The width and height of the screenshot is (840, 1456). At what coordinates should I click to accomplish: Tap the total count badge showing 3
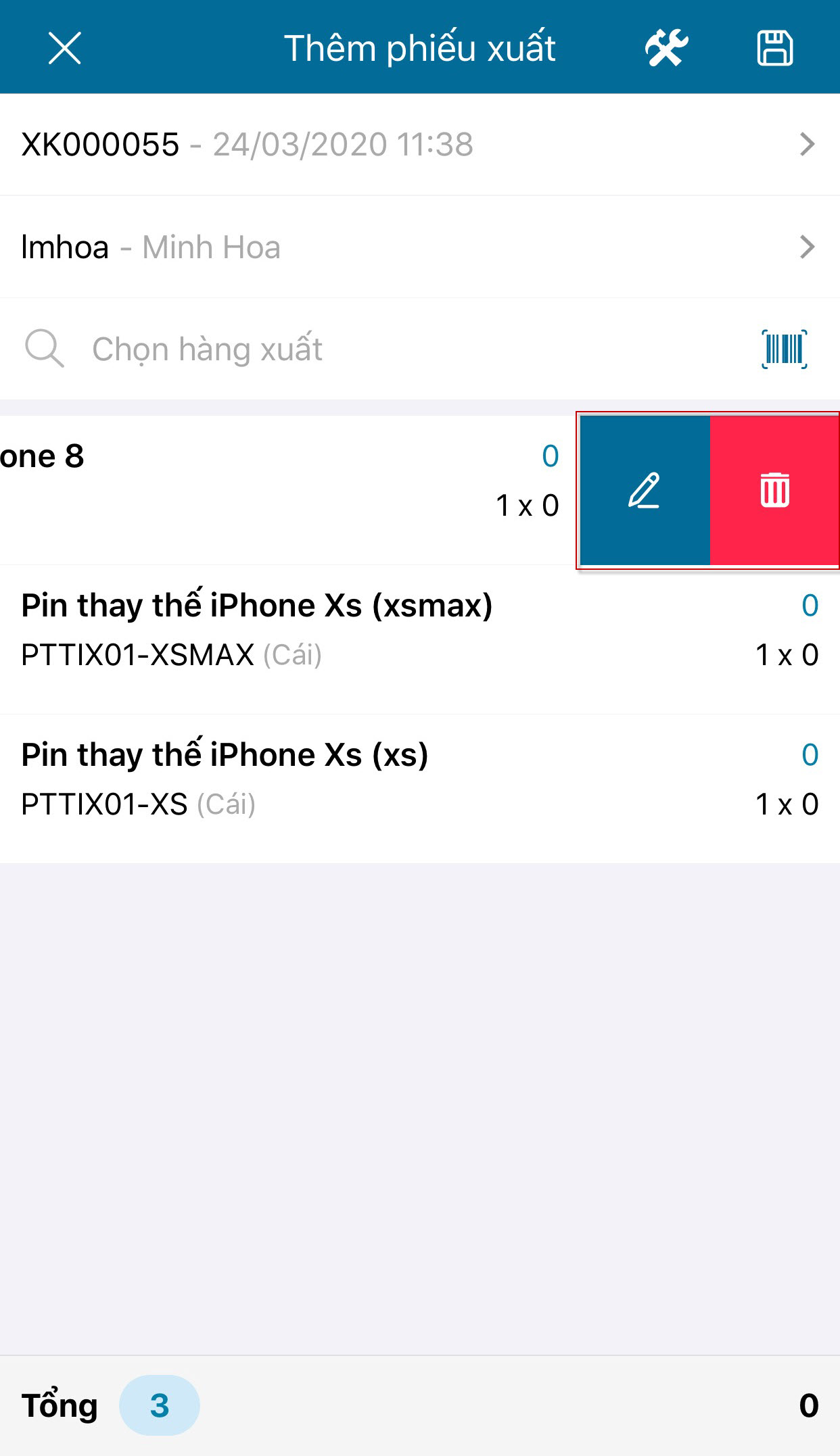(x=160, y=1405)
